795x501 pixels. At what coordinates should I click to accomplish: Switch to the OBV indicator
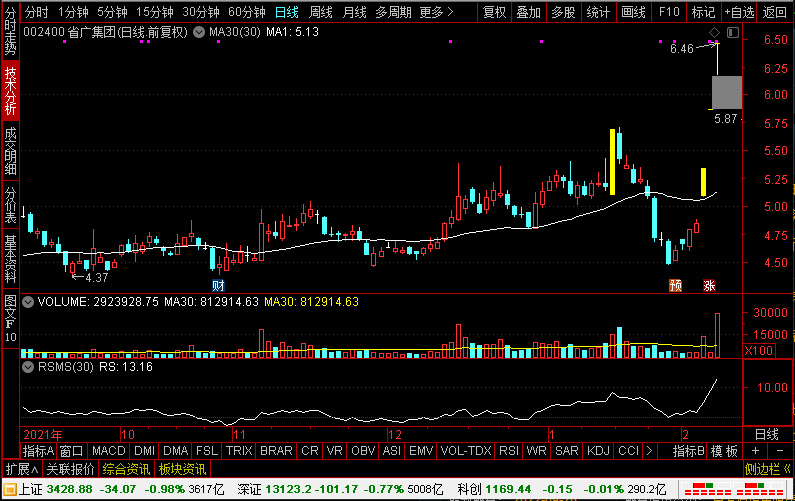(363, 451)
